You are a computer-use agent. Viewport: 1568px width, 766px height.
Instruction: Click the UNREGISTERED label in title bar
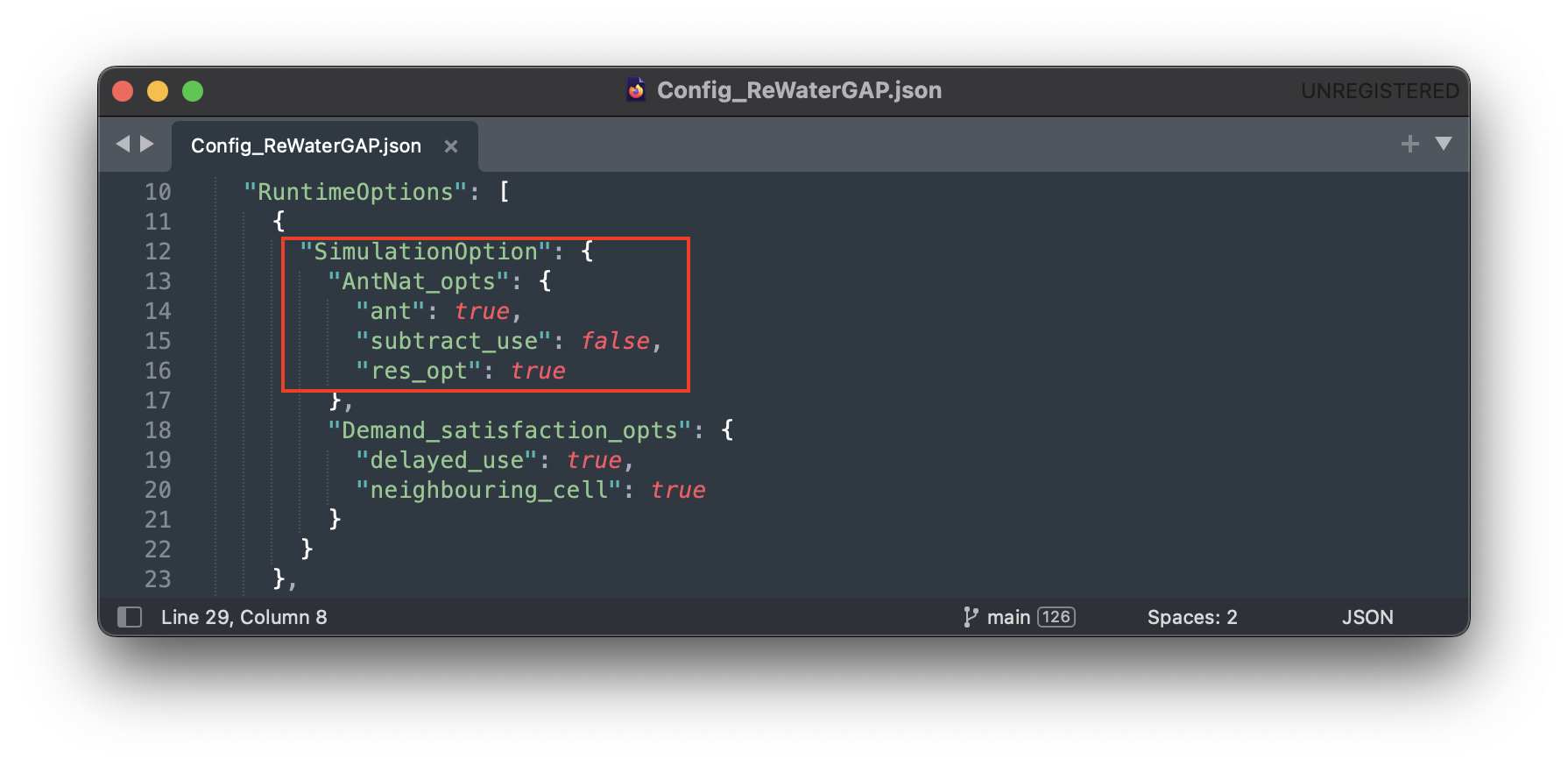tap(1379, 91)
